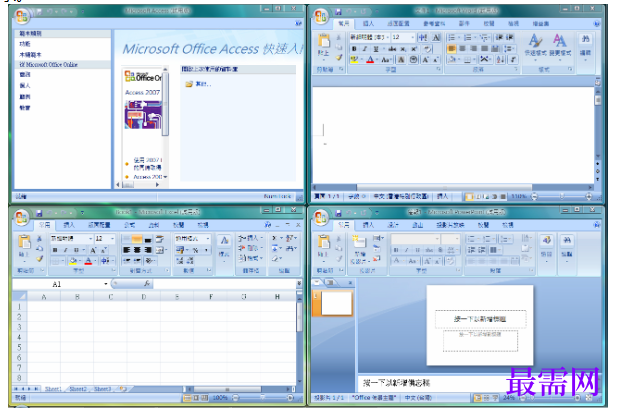
Task: Click Merge and Center in the Excel ribbon
Action: 160,250
